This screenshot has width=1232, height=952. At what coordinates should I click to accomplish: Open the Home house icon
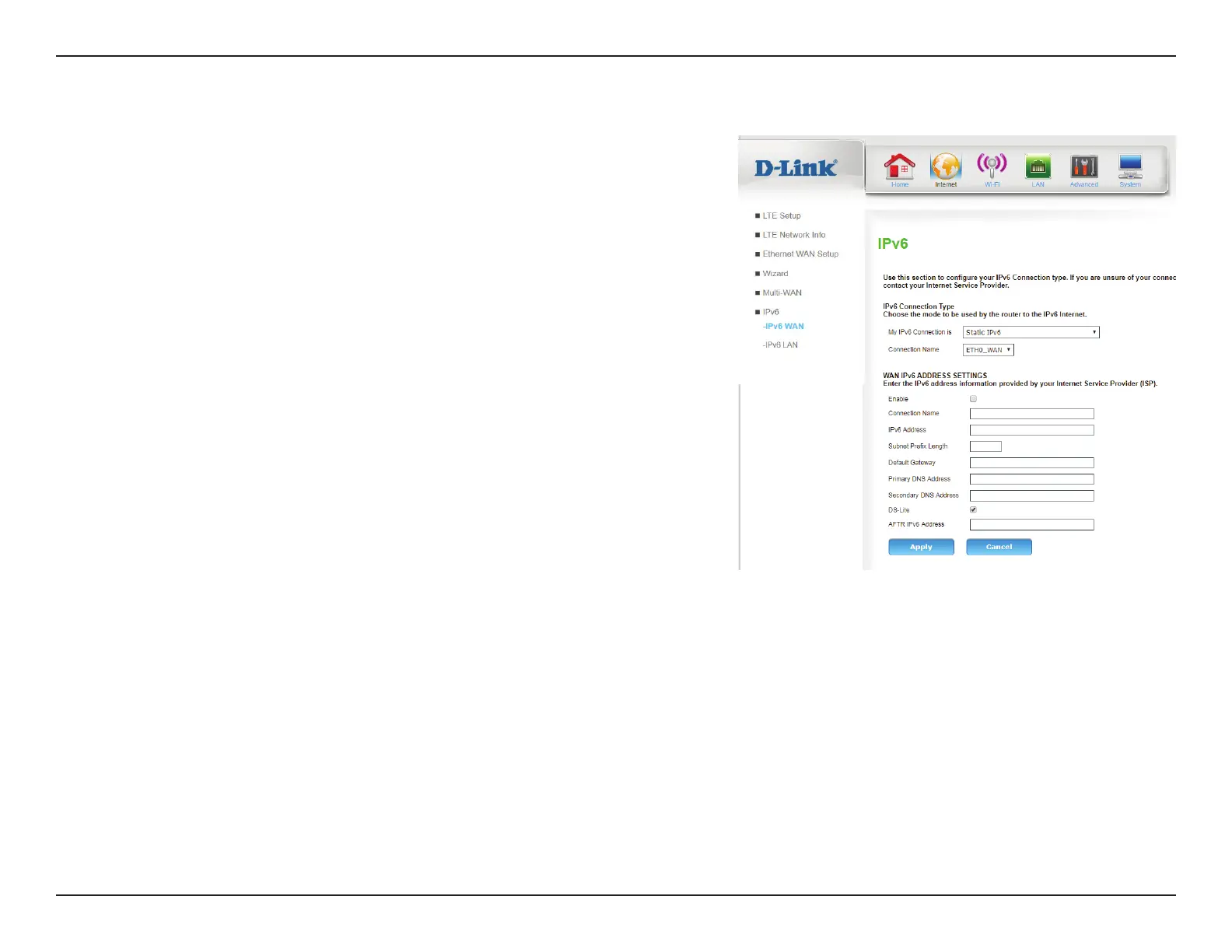899,167
